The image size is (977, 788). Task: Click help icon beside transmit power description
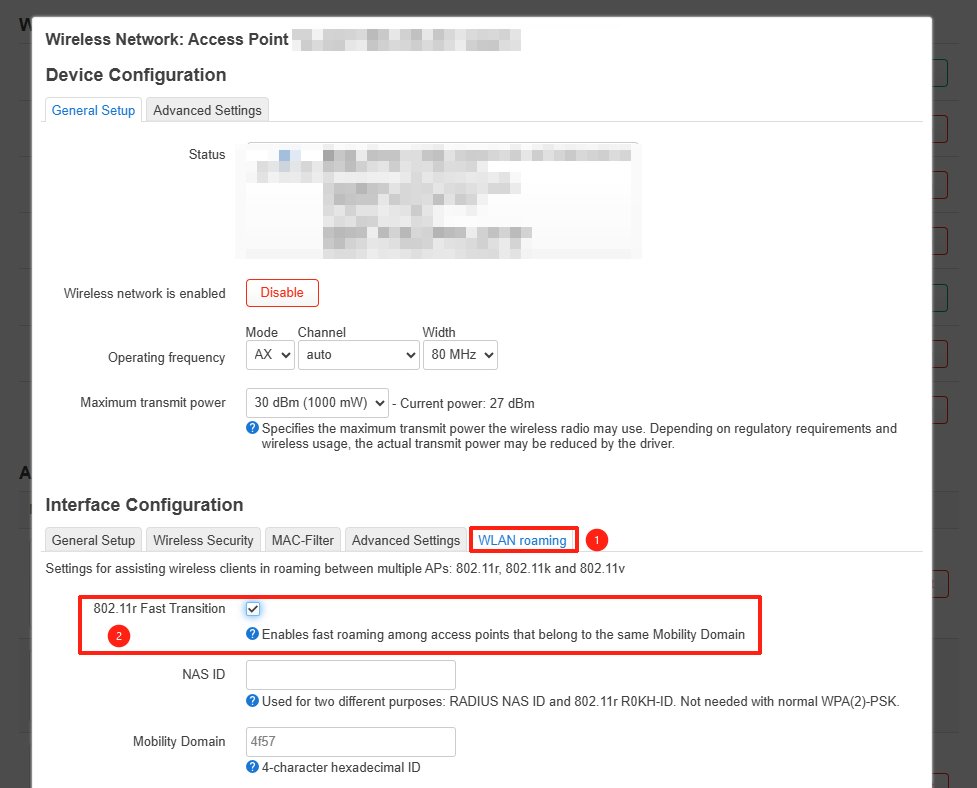[x=253, y=428]
